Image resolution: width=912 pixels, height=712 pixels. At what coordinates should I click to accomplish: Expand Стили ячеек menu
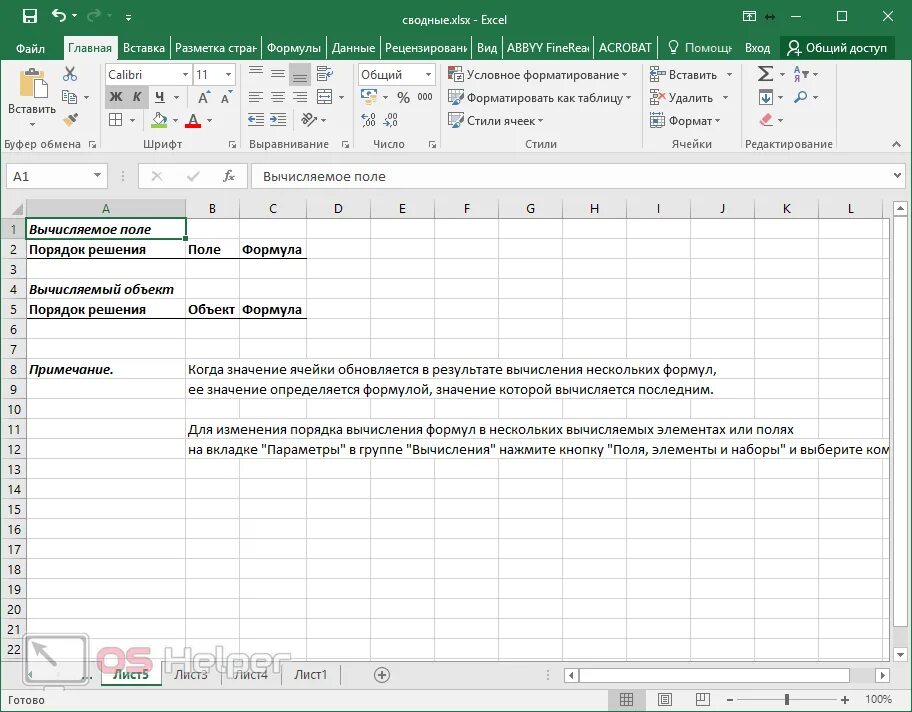[x=496, y=120]
